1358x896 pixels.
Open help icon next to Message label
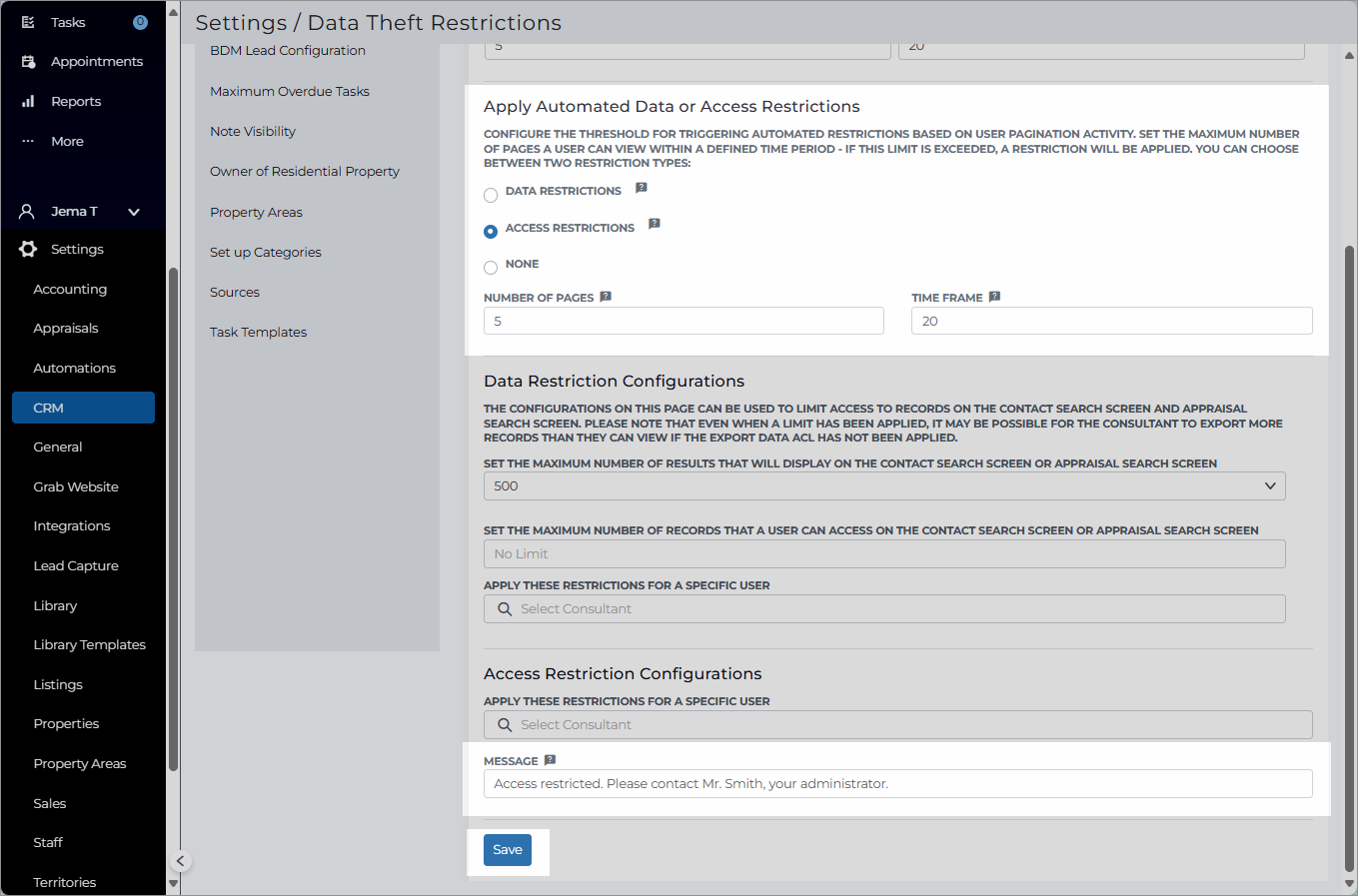(x=550, y=760)
